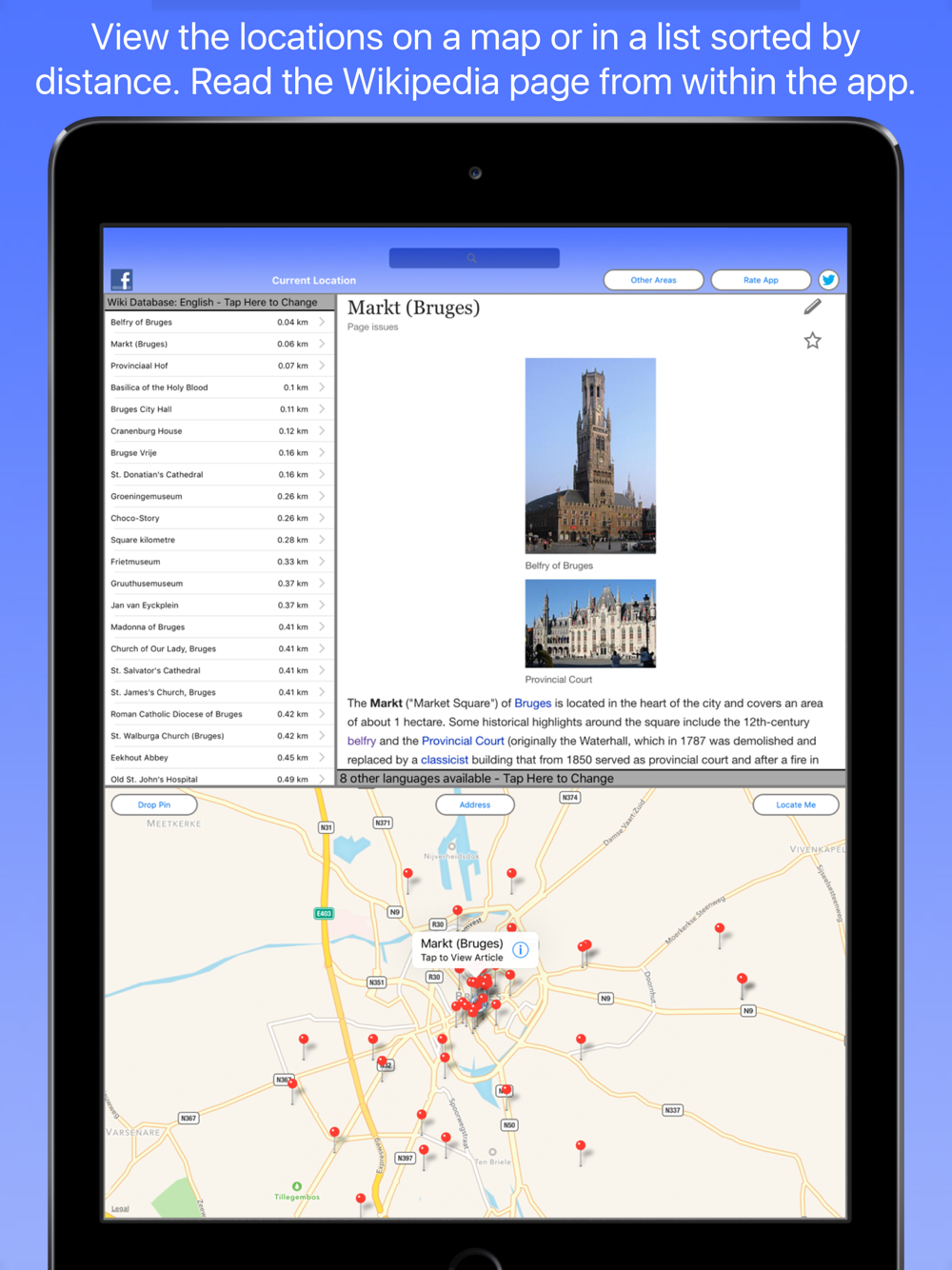
Task: Open chevron for St. Donatian's Cathedral
Action: (323, 474)
